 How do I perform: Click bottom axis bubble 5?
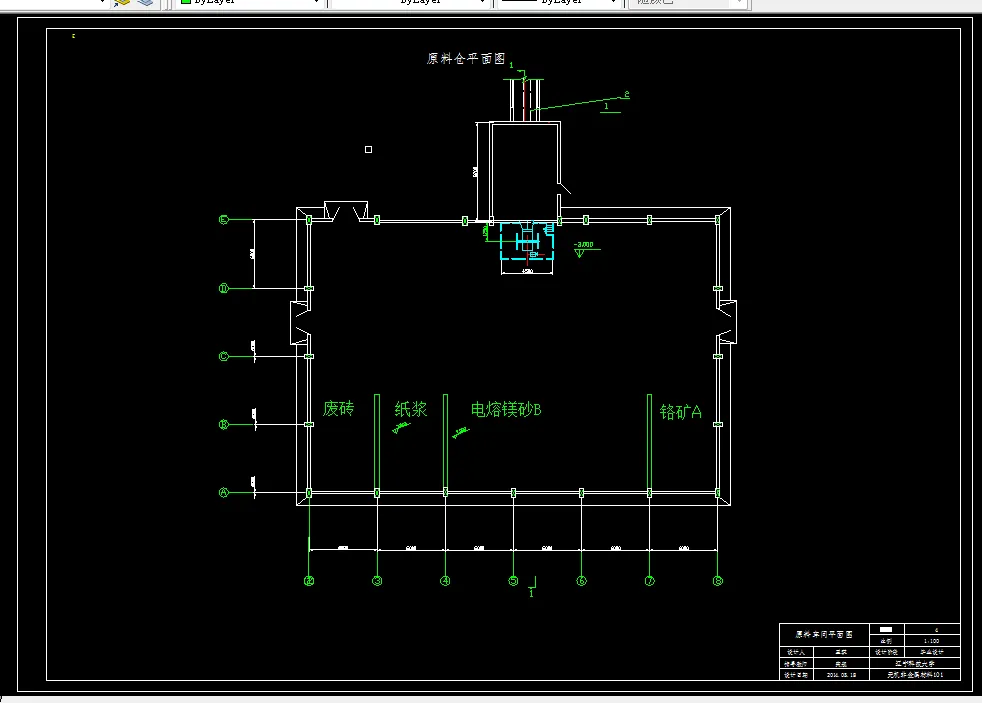click(514, 581)
